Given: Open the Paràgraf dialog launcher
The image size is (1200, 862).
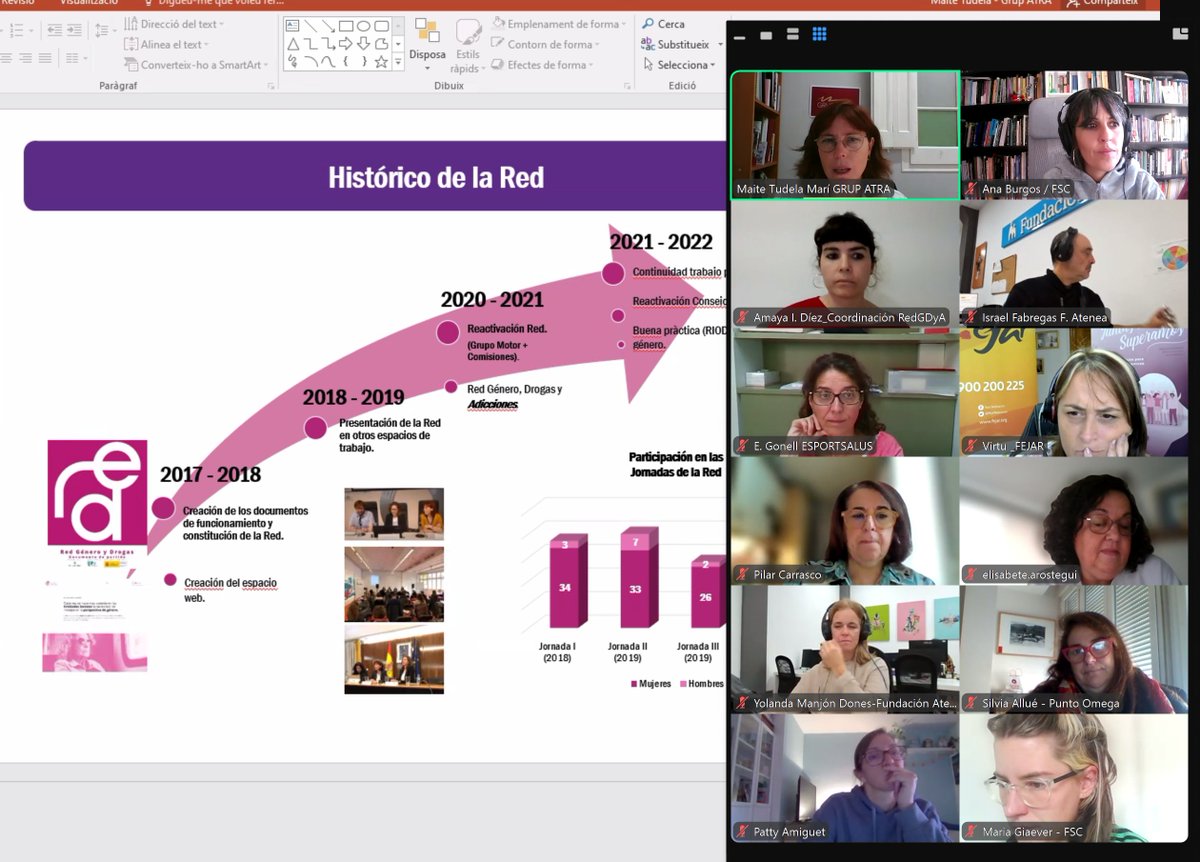Looking at the screenshot, I should [x=271, y=86].
